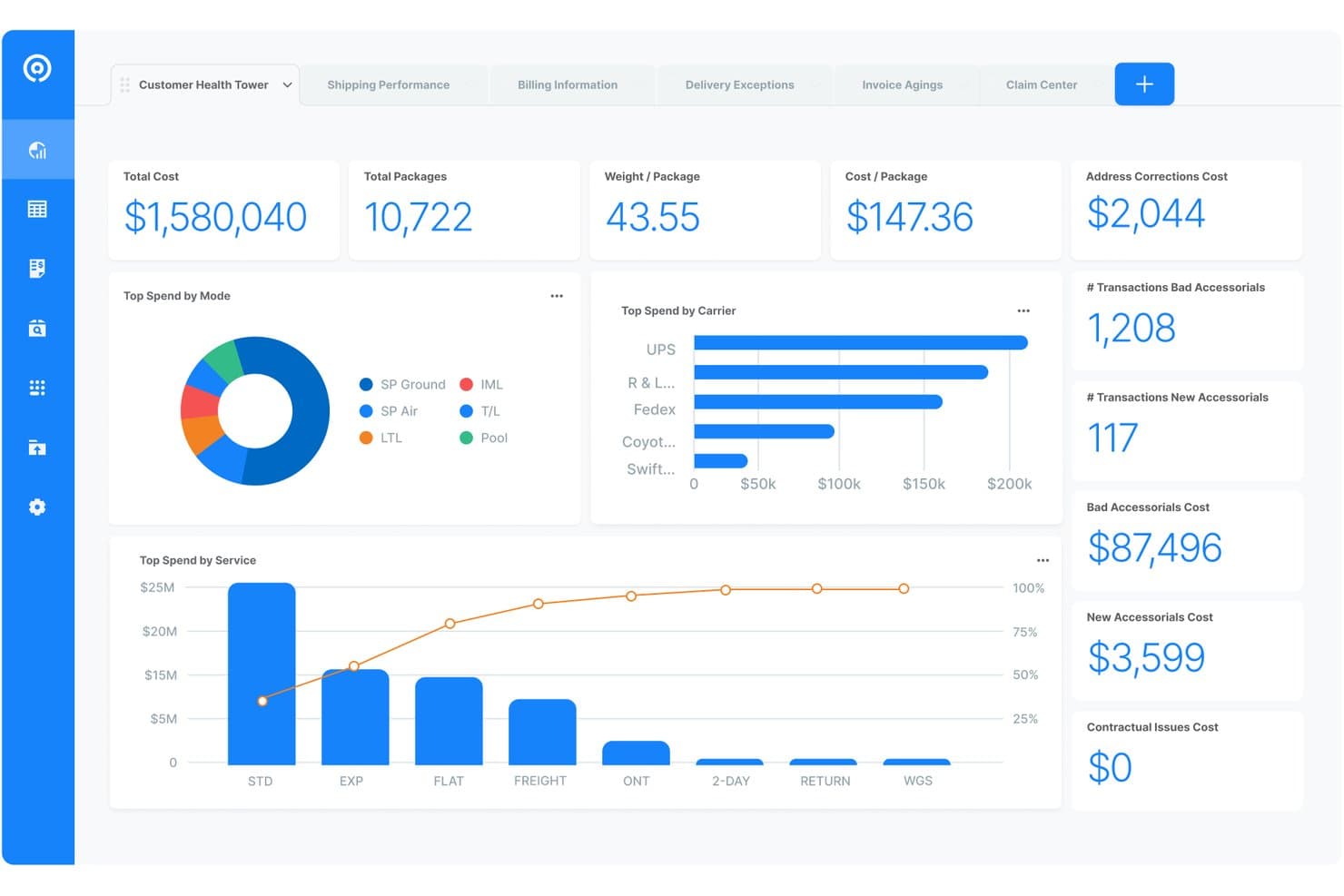
Task: Click the green segment of the donut chart
Action: pos(222,361)
